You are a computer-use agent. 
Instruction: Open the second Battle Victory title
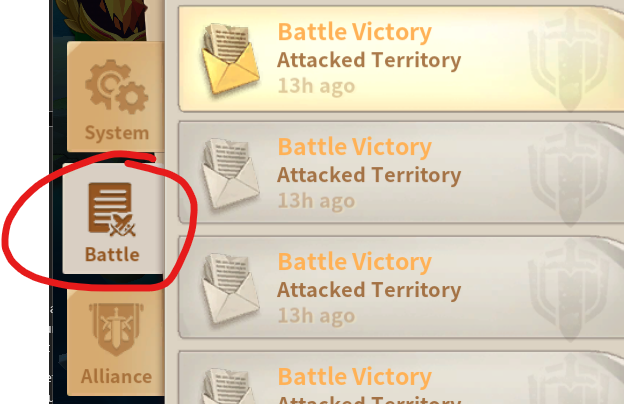pos(354,147)
